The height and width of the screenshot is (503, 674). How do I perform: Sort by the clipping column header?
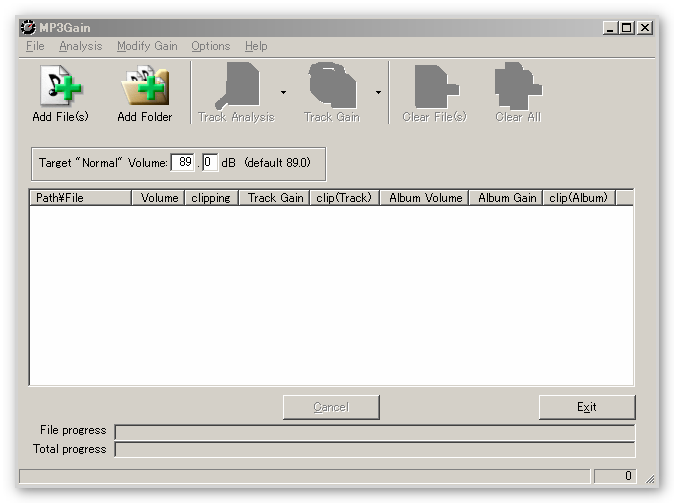pos(211,198)
